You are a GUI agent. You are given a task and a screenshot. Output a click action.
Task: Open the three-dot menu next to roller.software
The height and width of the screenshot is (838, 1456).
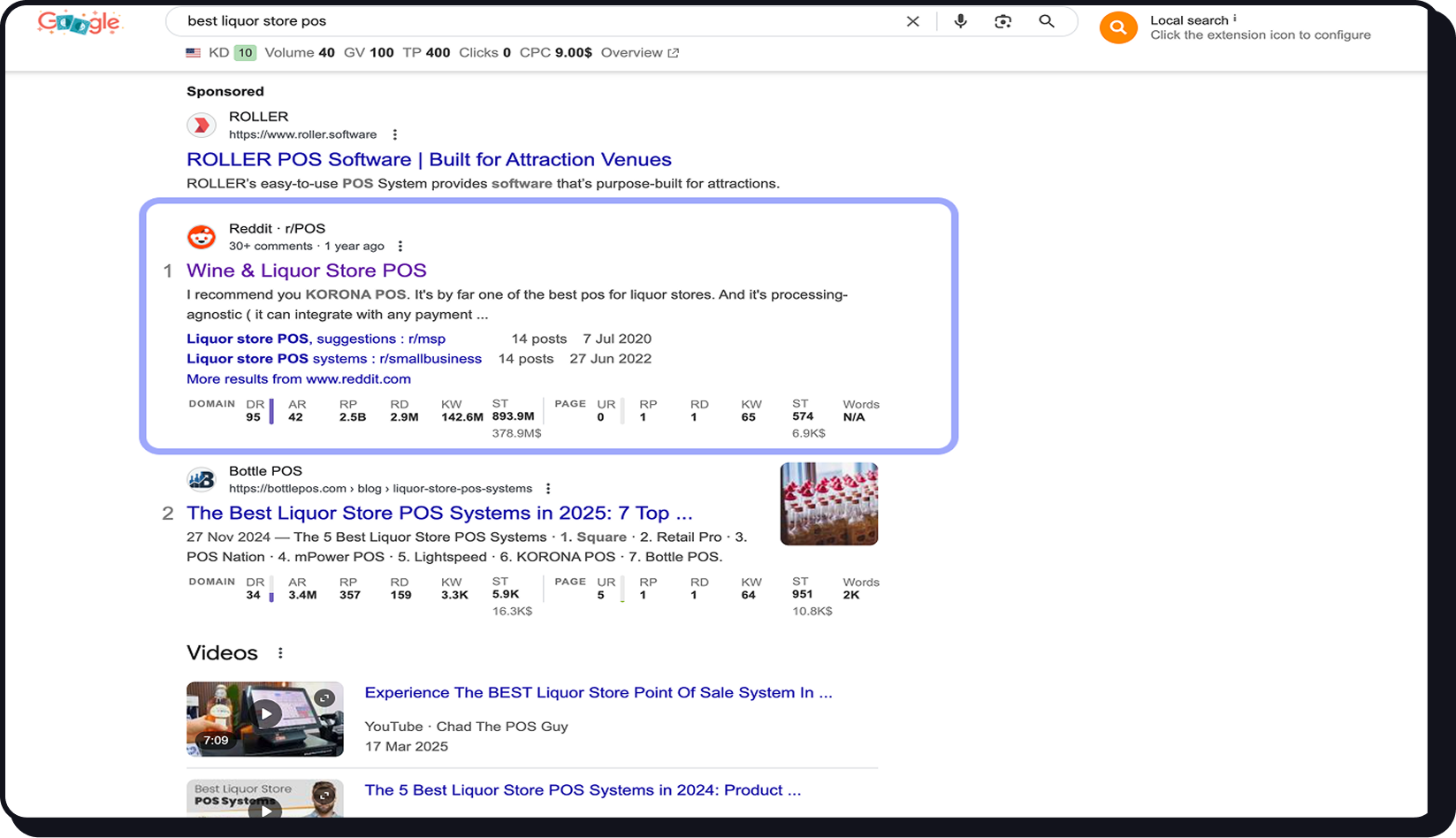pos(395,135)
